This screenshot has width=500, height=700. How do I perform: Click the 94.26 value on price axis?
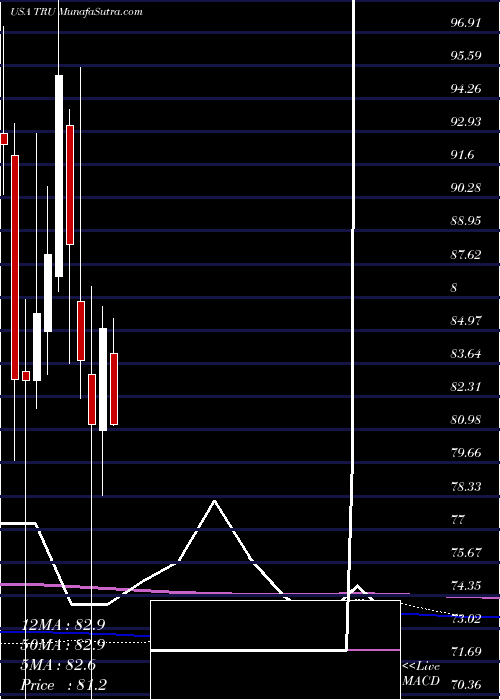[466, 88]
